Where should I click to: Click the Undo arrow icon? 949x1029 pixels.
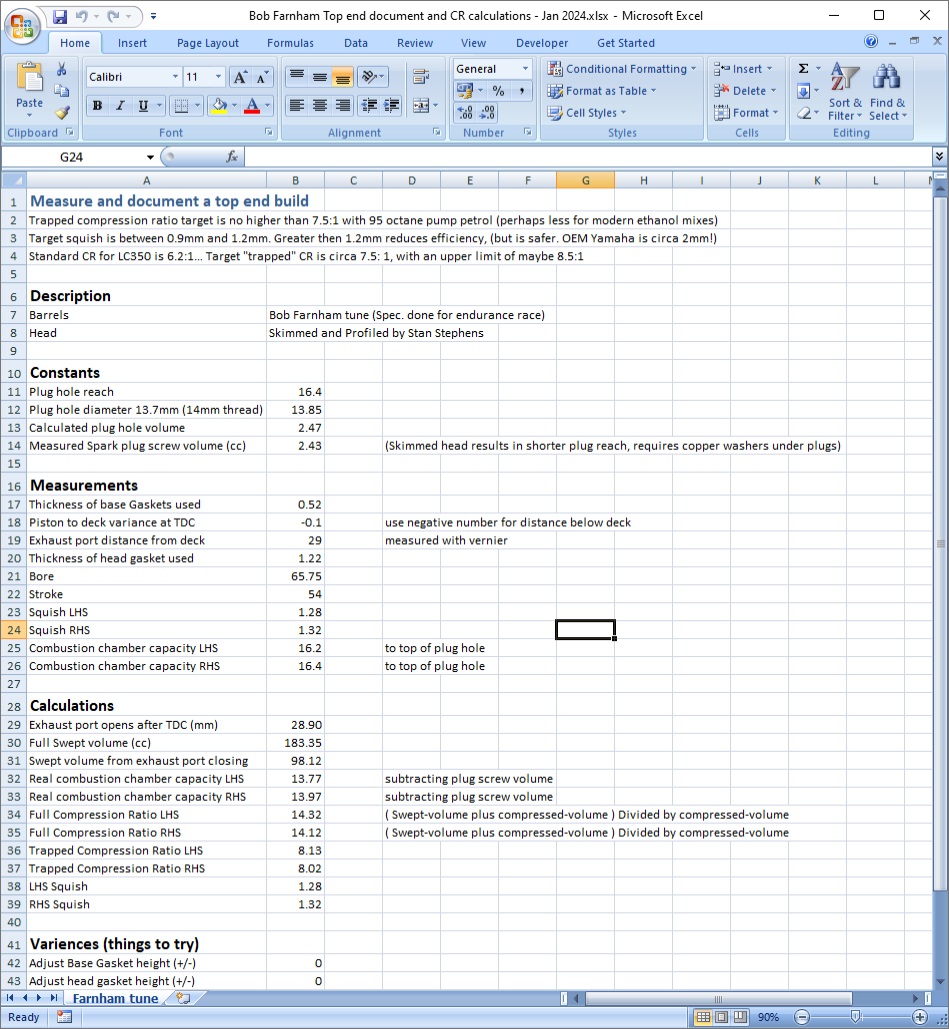click(x=82, y=16)
